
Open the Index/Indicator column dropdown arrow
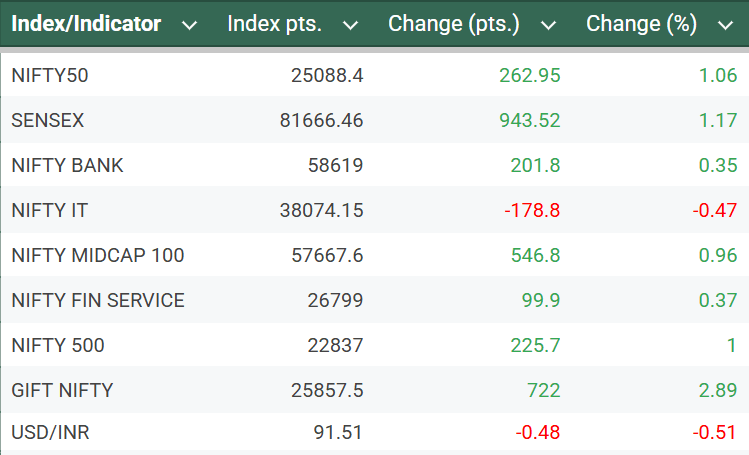tap(190, 25)
